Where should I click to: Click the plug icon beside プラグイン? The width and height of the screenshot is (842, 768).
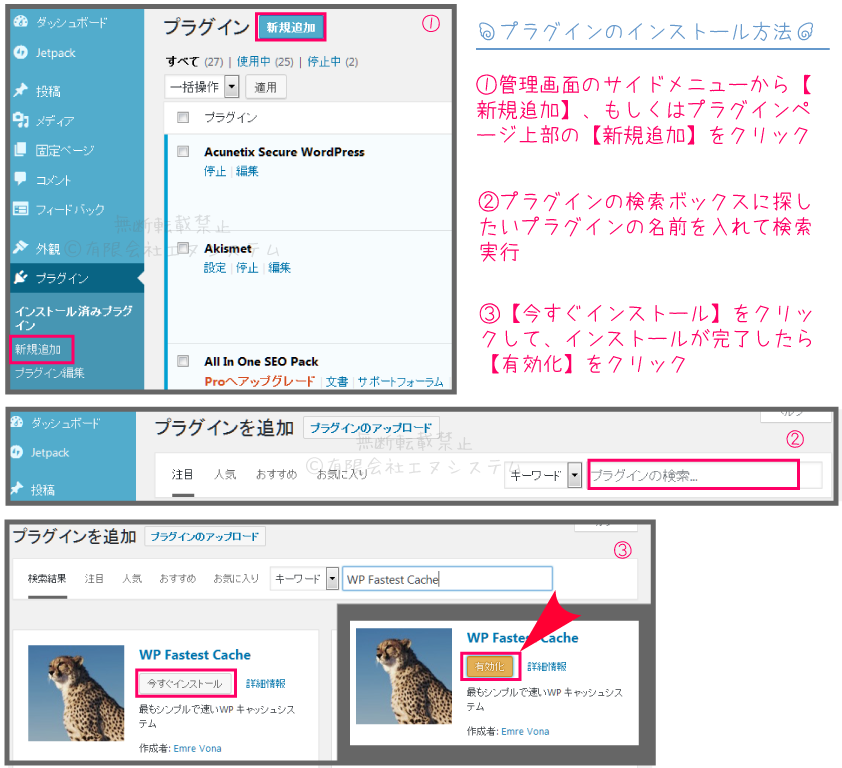coord(20,277)
